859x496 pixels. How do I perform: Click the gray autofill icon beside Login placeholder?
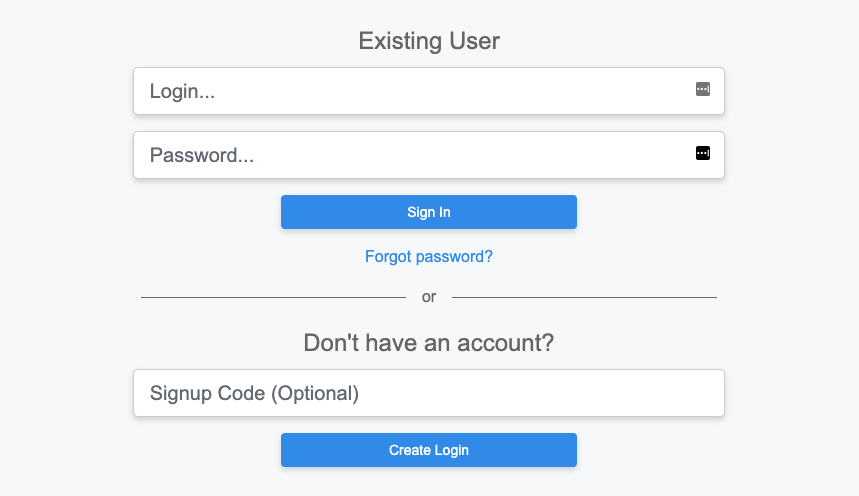click(703, 89)
